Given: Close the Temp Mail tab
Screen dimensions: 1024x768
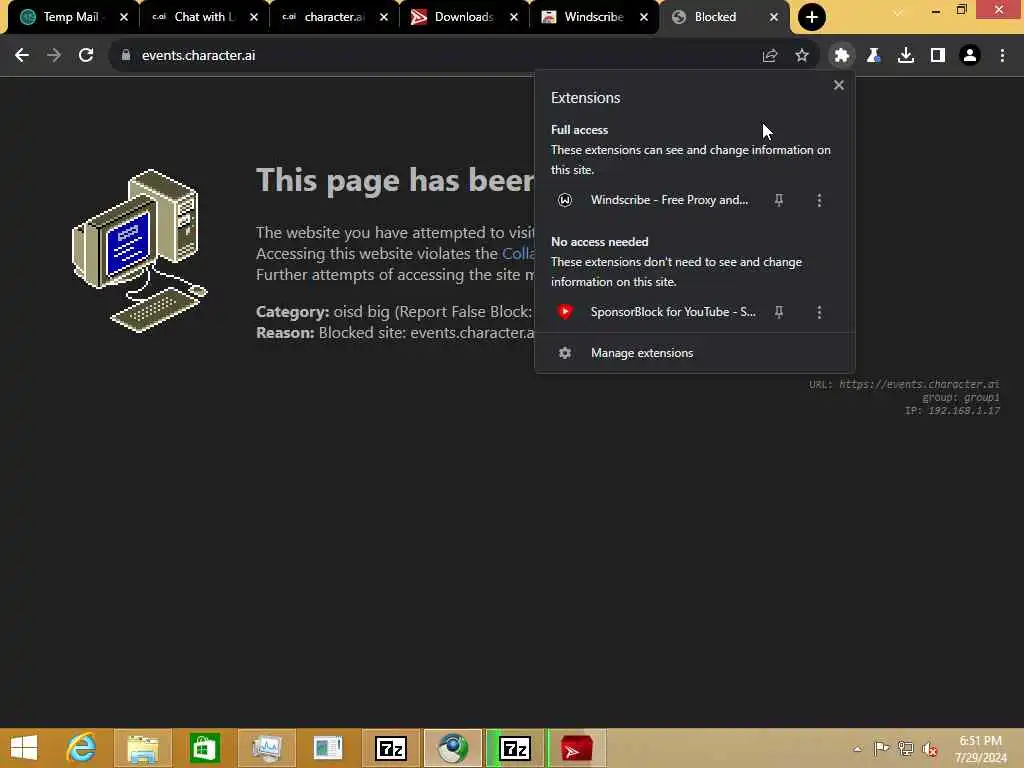Looking at the screenshot, I should [124, 17].
